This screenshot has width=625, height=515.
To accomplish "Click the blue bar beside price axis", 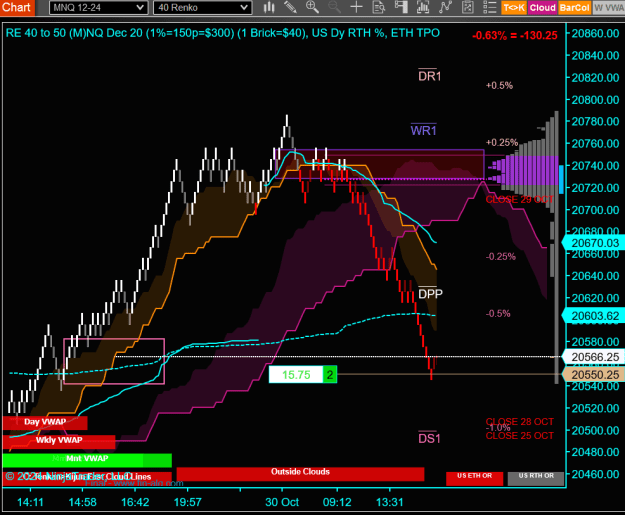I will coord(561,179).
